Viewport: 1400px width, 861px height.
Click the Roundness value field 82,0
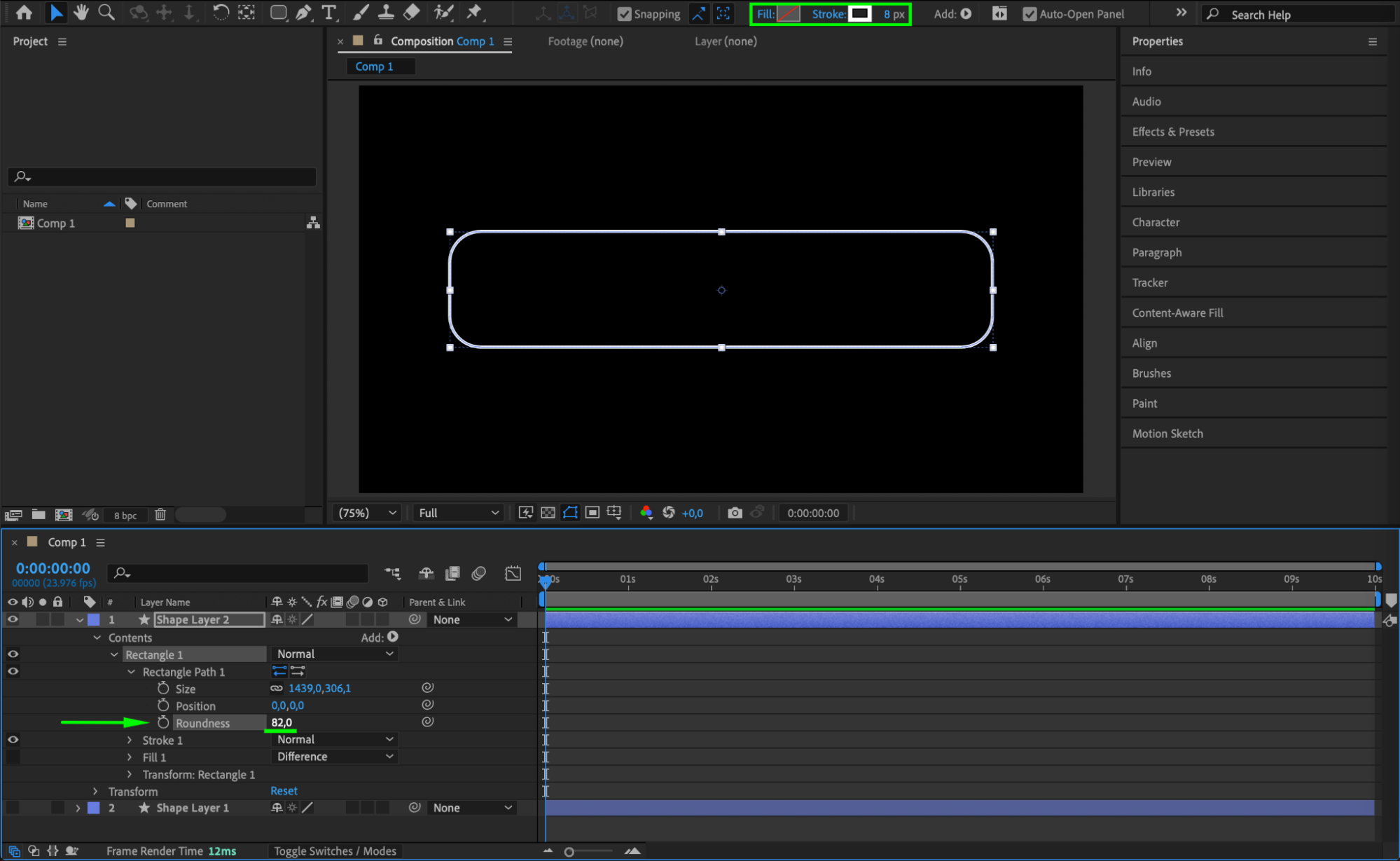point(282,722)
